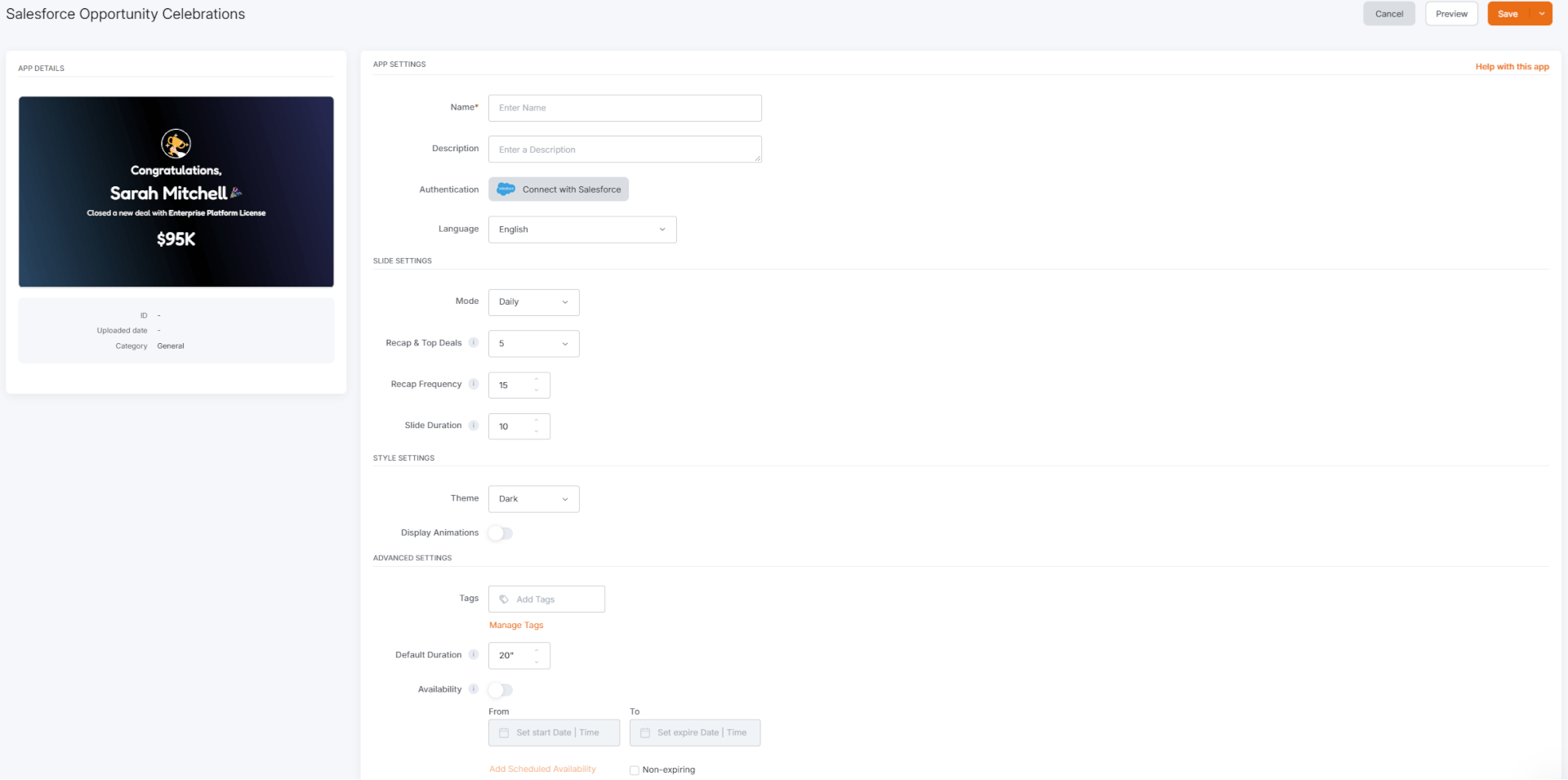Click the Set start Date field

[x=554, y=733]
